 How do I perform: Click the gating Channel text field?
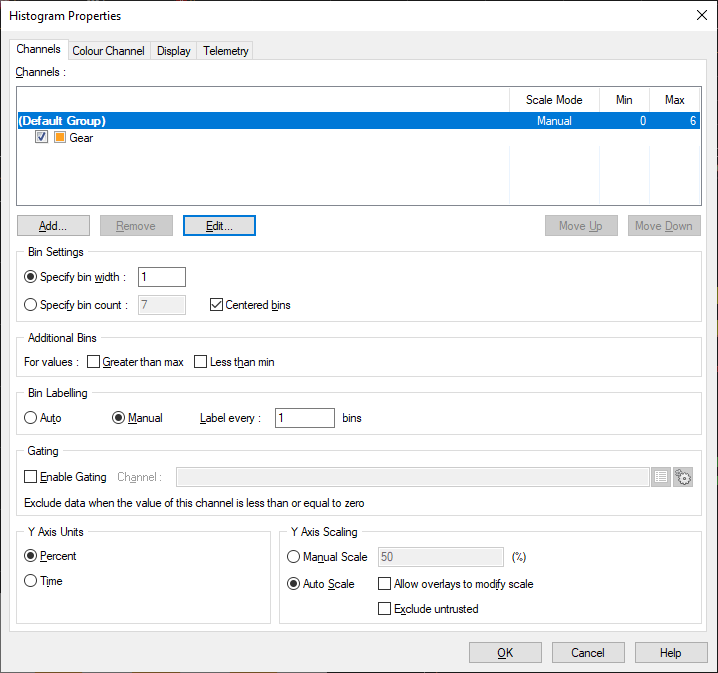click(413, 477)
